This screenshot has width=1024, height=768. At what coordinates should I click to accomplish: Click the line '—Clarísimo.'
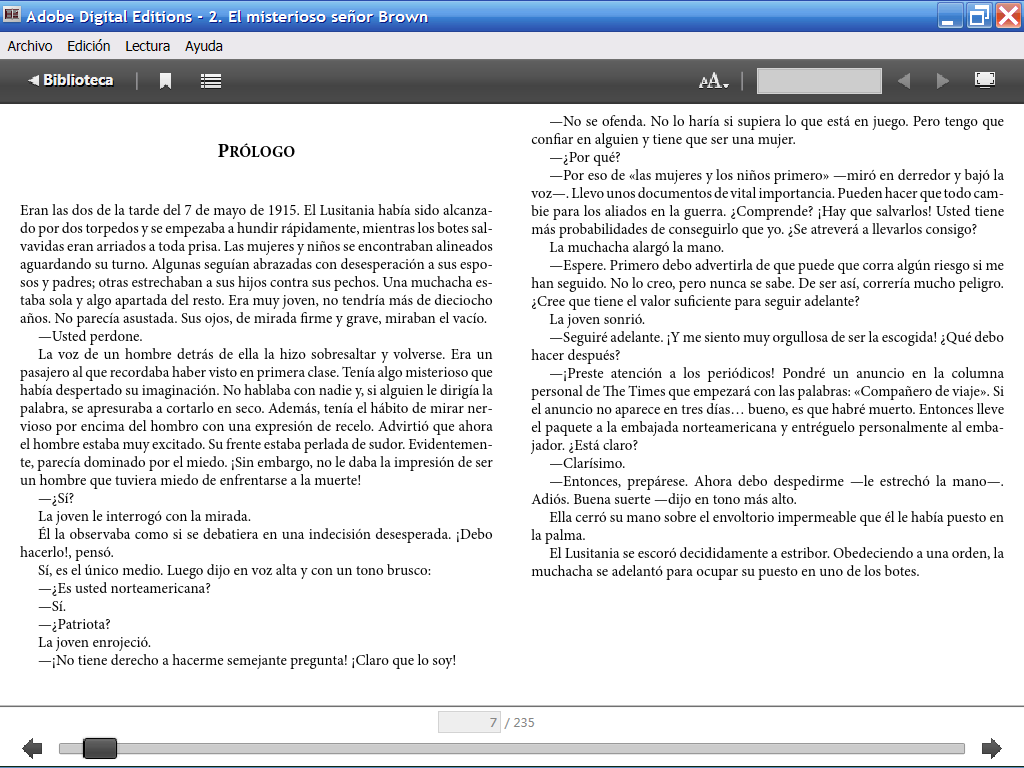(x=587, y=463)
